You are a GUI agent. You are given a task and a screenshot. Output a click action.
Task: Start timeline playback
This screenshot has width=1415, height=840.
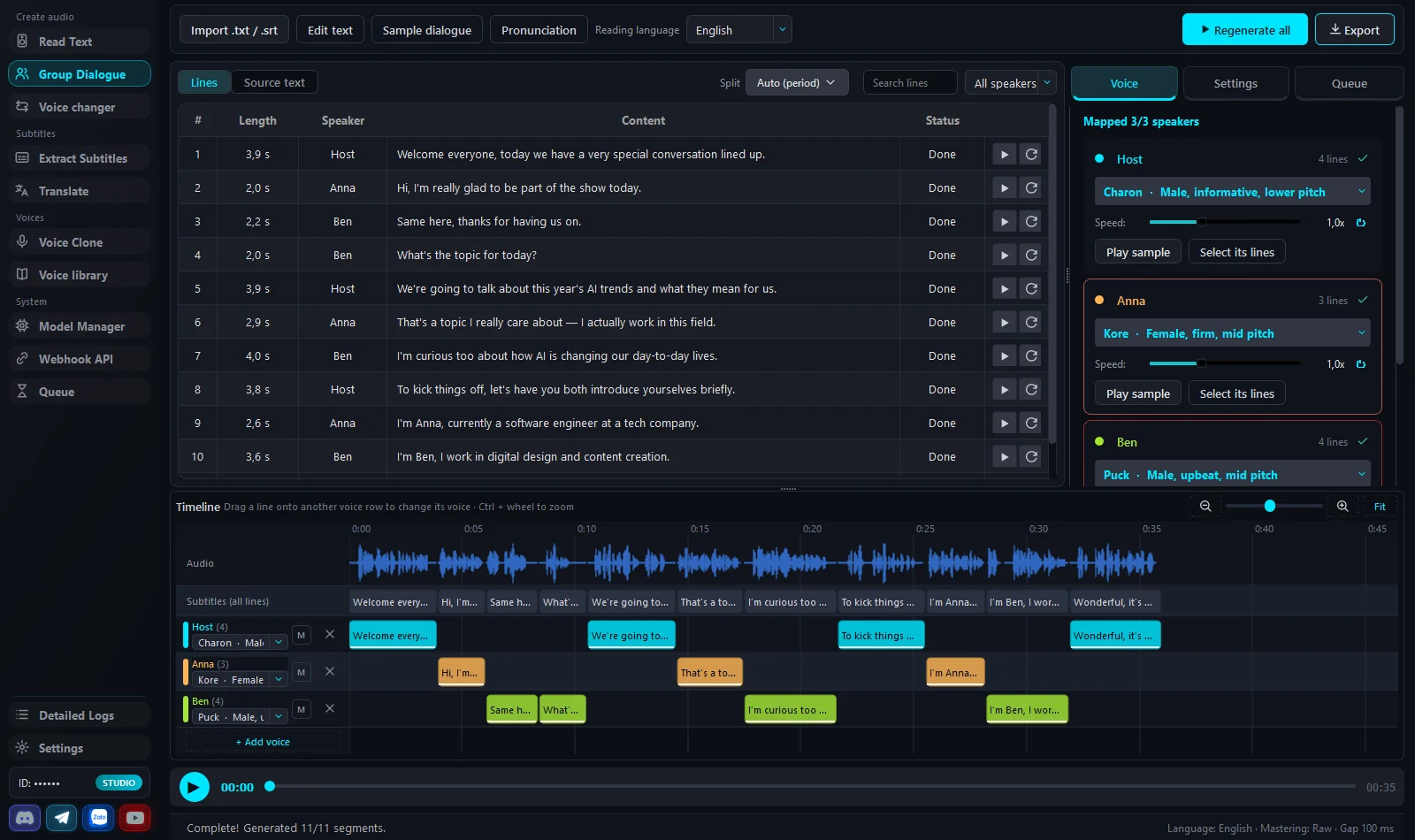point(194,786)
